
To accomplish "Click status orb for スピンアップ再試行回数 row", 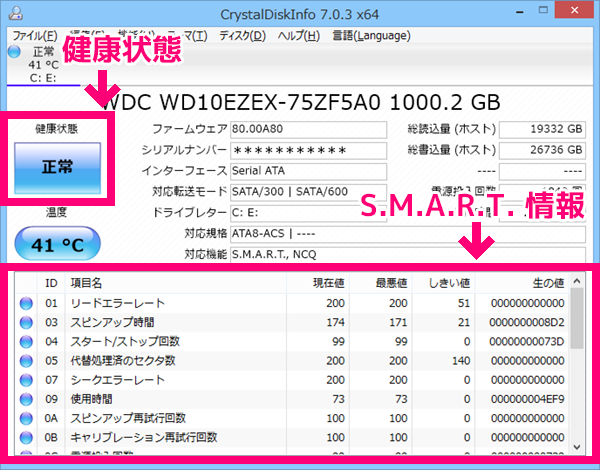I will point(26,418).
